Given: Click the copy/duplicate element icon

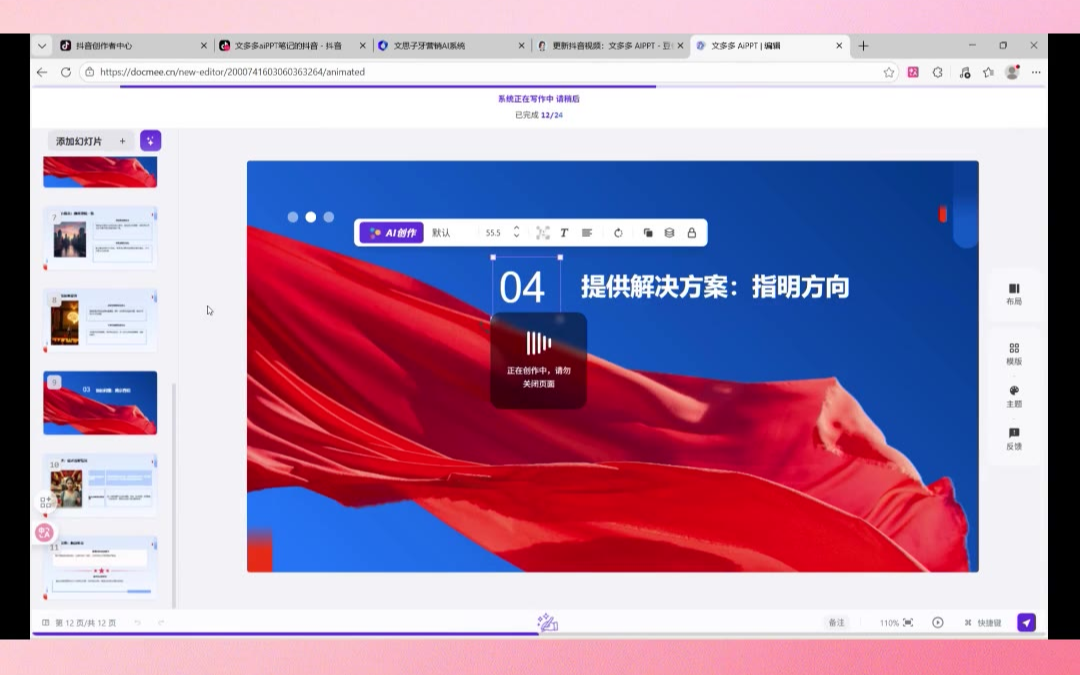Looking at the screenshot, I should [647, 233].
